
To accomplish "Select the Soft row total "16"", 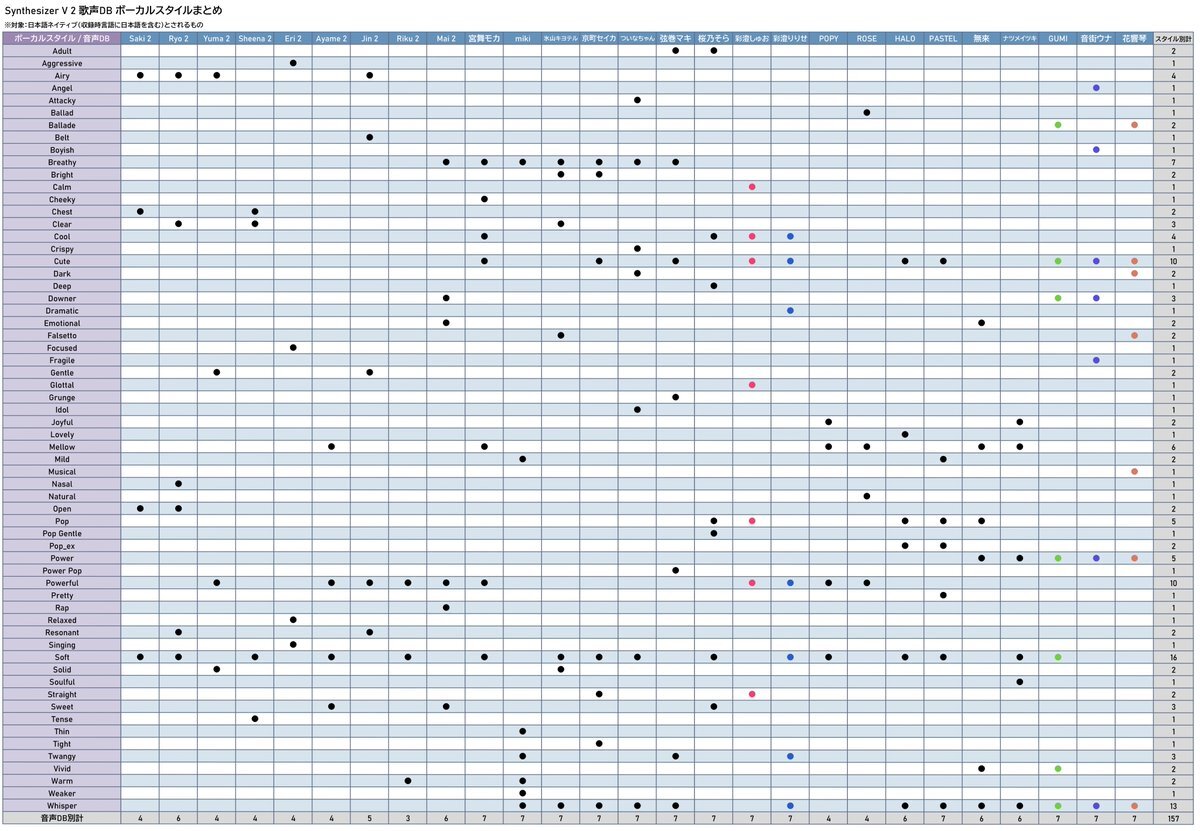I will [x=1173, y=657].
